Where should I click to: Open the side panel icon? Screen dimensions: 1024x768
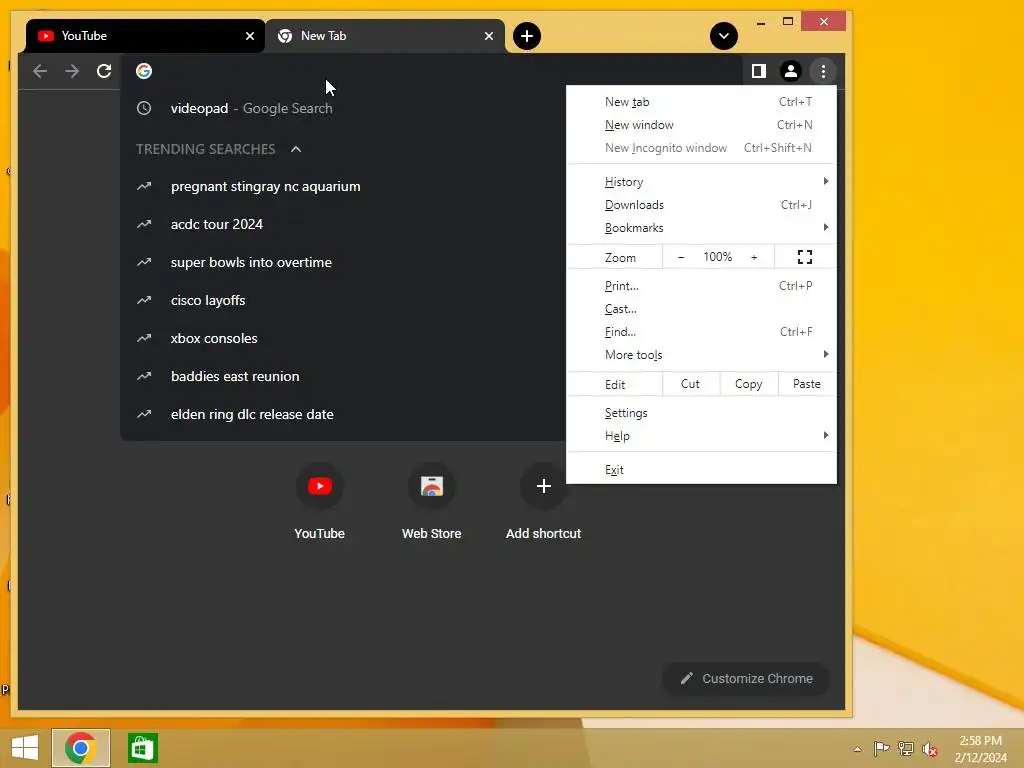click(x=758, y=71)
